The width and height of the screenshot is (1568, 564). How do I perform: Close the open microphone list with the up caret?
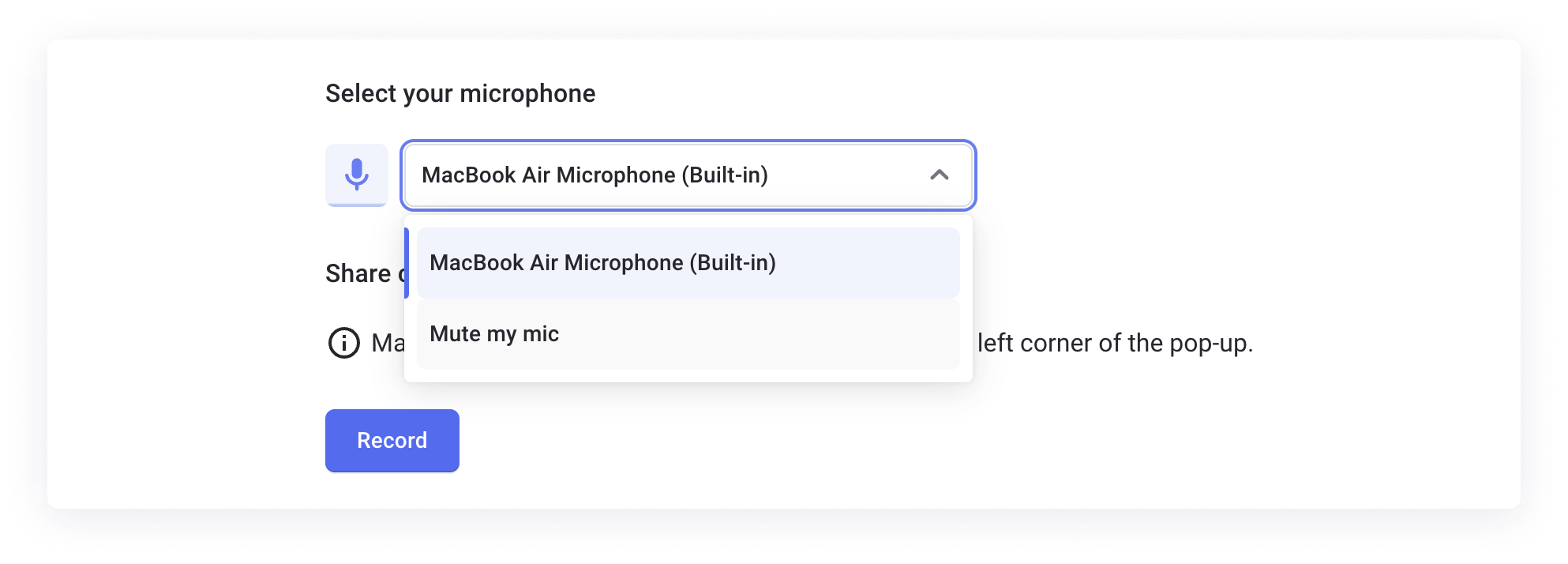tap(939, 175)
